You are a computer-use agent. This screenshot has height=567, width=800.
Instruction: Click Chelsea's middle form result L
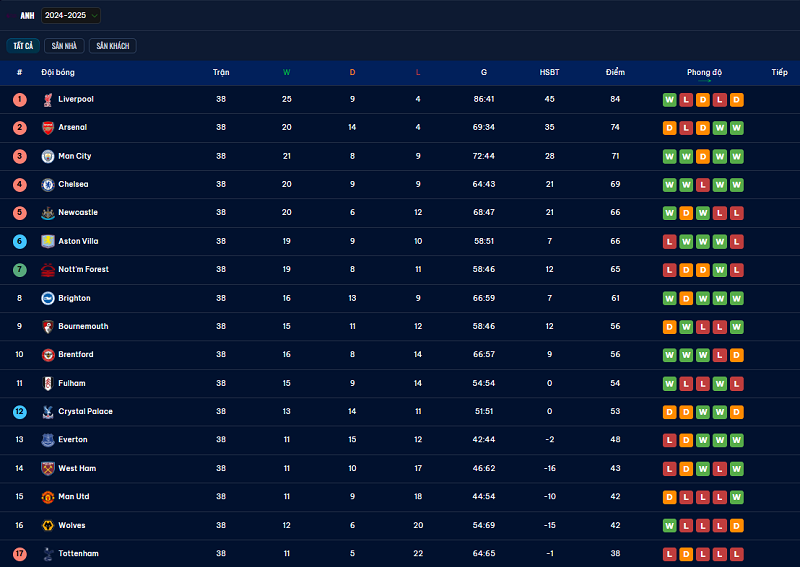[703, 184]
